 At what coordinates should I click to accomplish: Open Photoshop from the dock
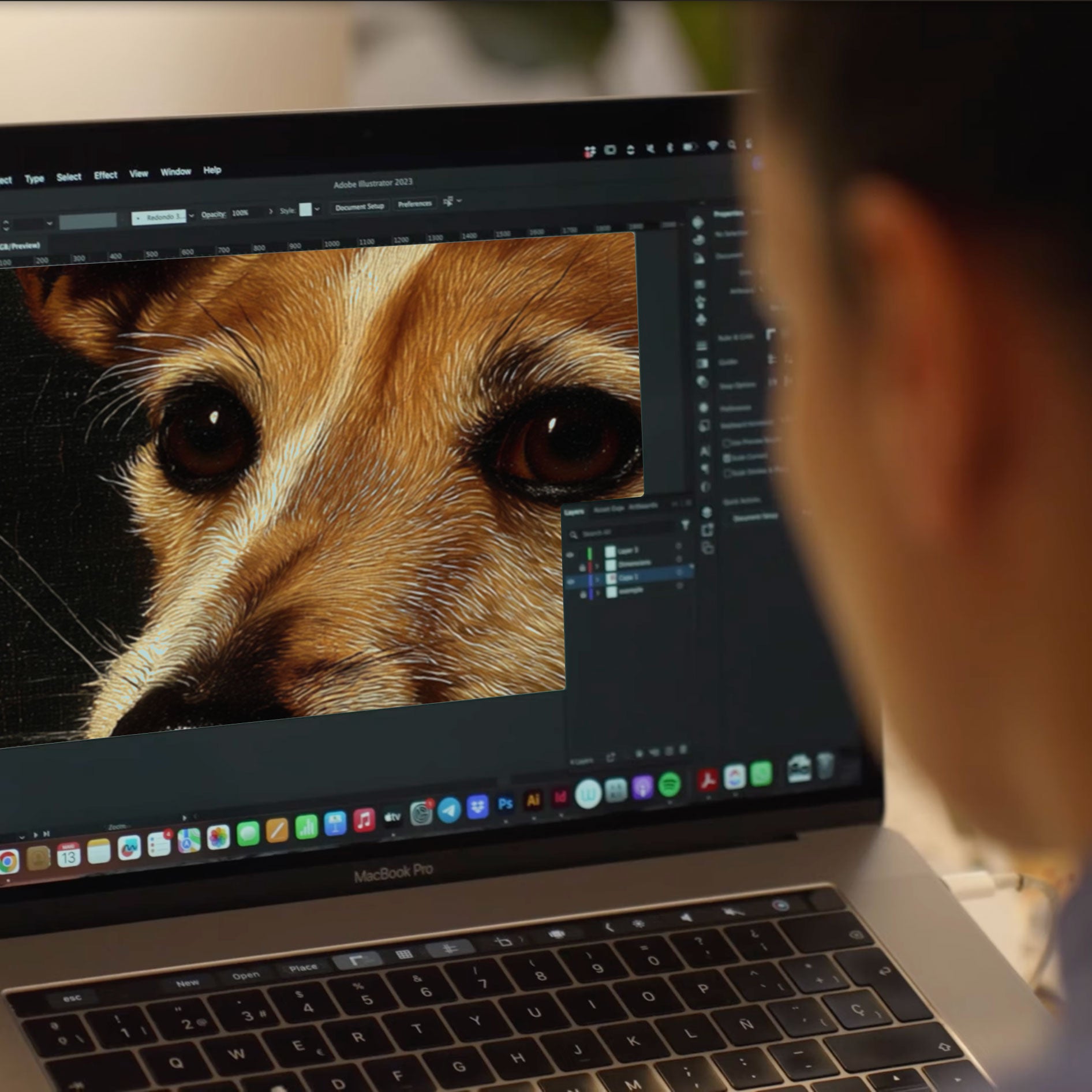505,804
